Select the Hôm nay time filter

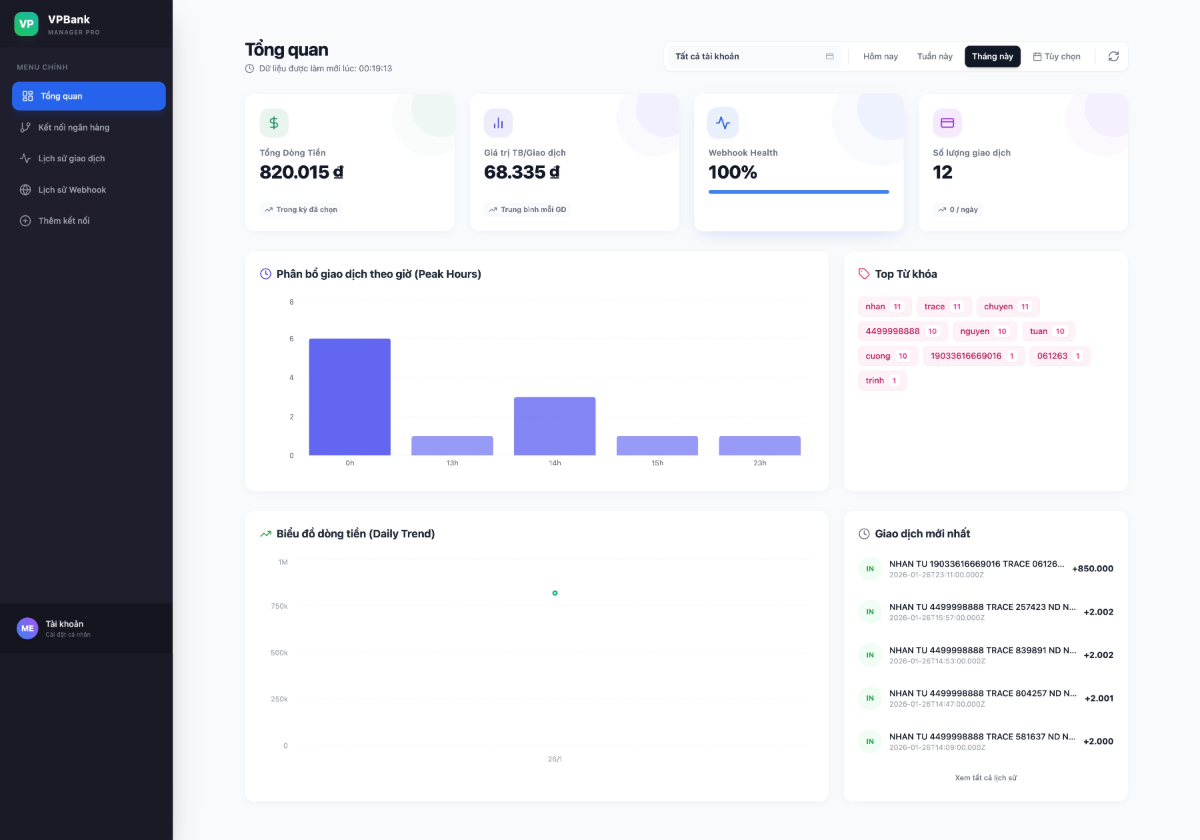coord(880,57)
